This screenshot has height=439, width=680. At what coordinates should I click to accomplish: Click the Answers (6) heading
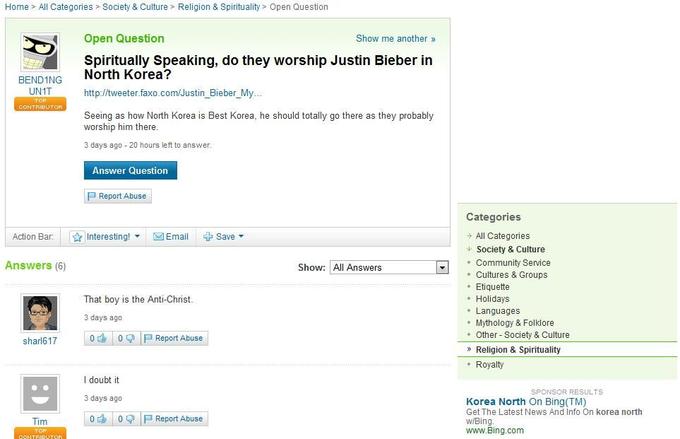tap(35, 265)
